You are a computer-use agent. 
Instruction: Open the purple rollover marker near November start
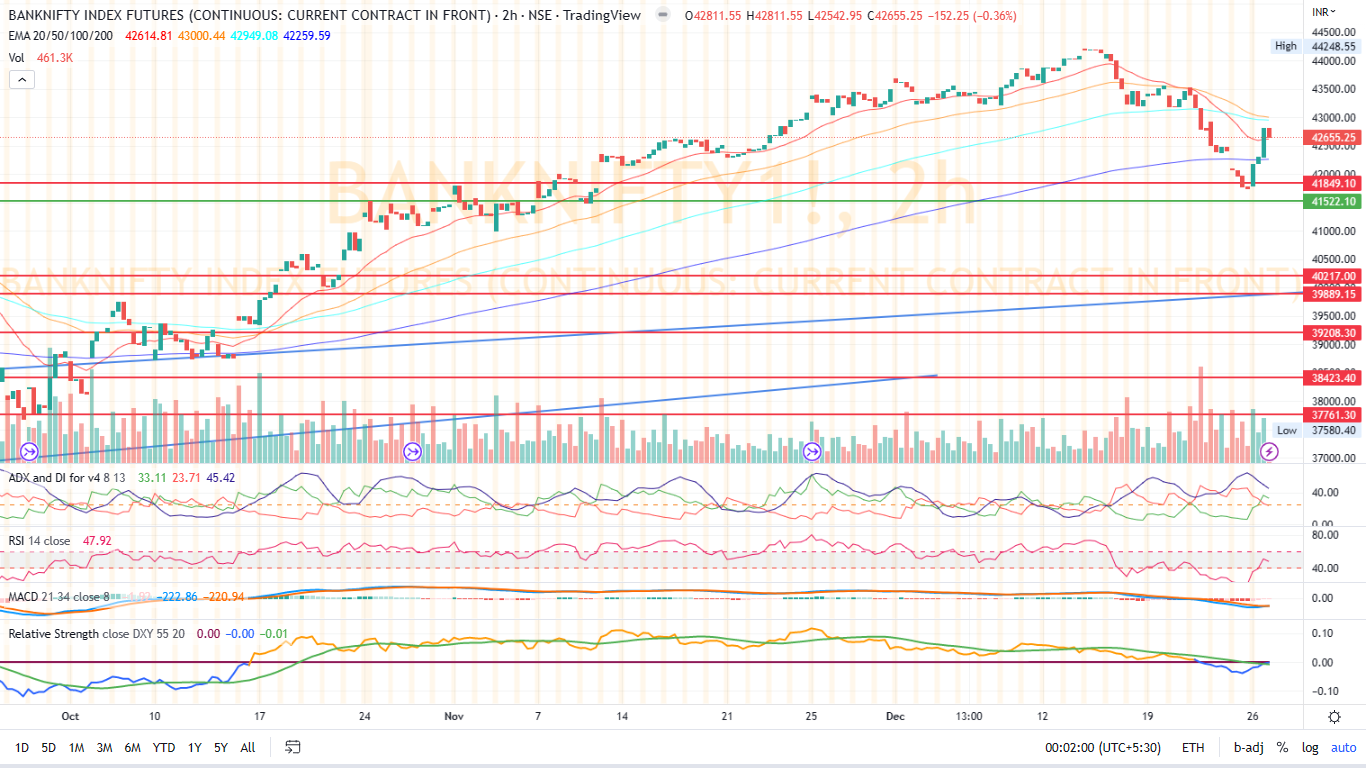click(412, 452)
